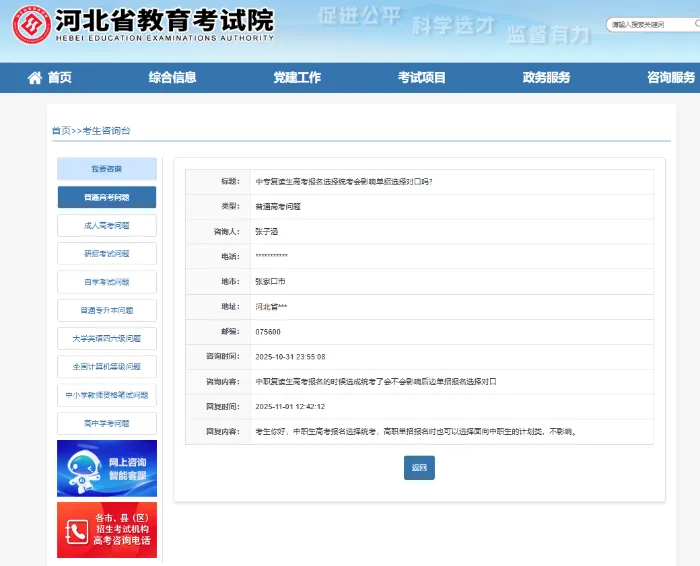Select 全国计算机等级问题 in the sidebar
Screen dimensions: 700x566
(x=107, y=366)
